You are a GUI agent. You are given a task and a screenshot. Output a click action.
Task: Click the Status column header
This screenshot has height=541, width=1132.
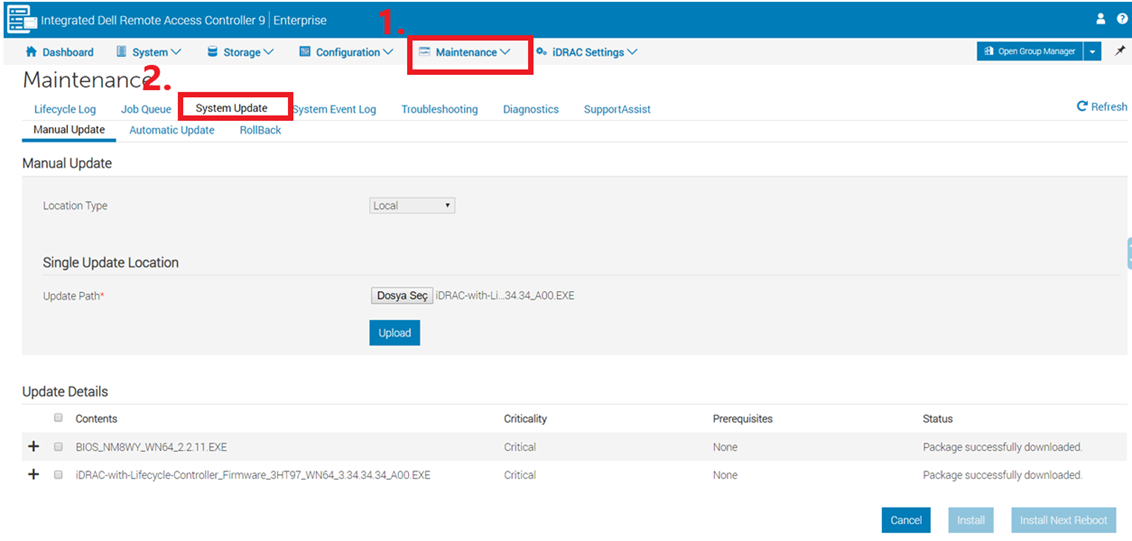pyautogui.click(x=938, y=419)
